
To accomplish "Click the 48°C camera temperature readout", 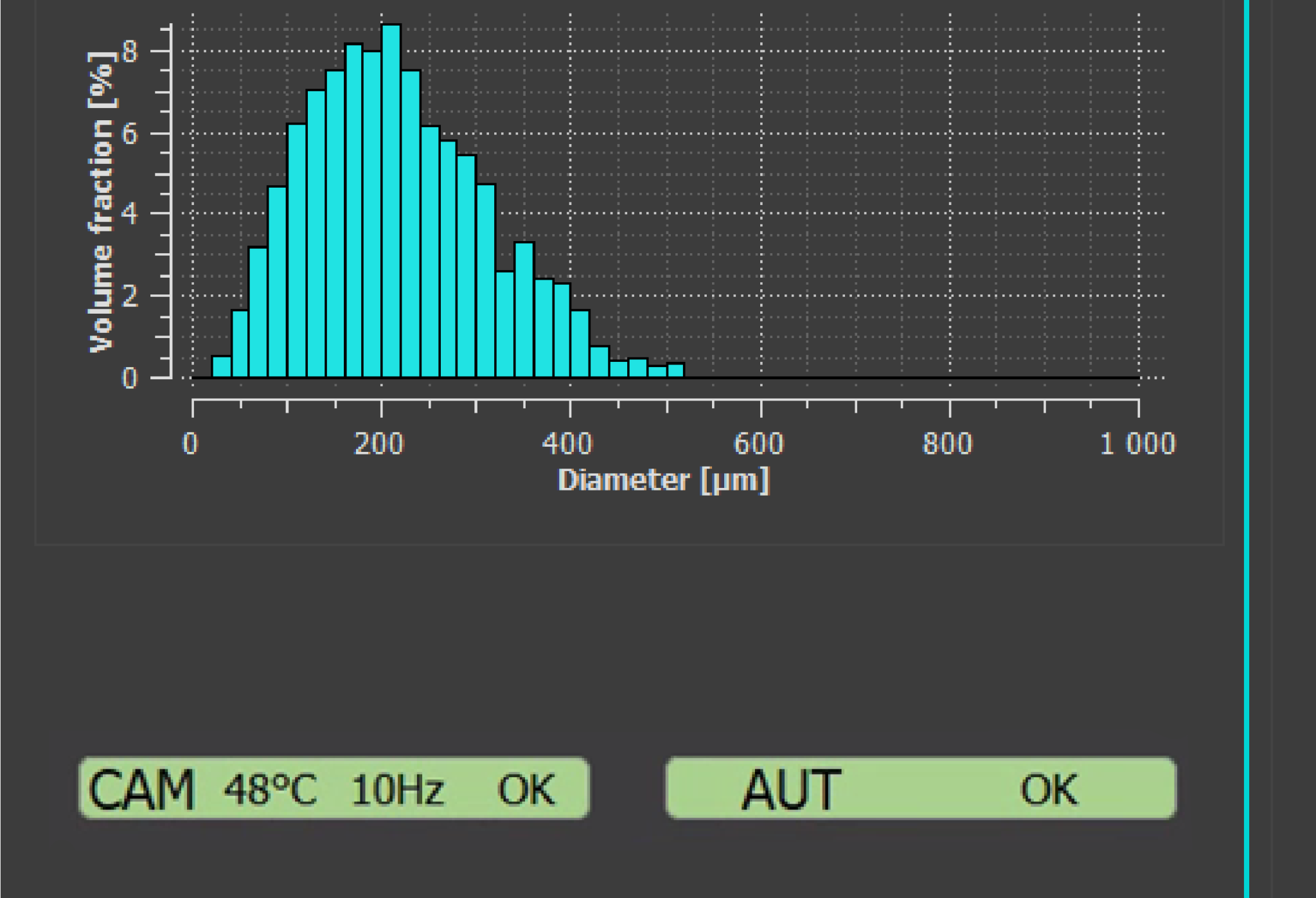I will (271, 789).
